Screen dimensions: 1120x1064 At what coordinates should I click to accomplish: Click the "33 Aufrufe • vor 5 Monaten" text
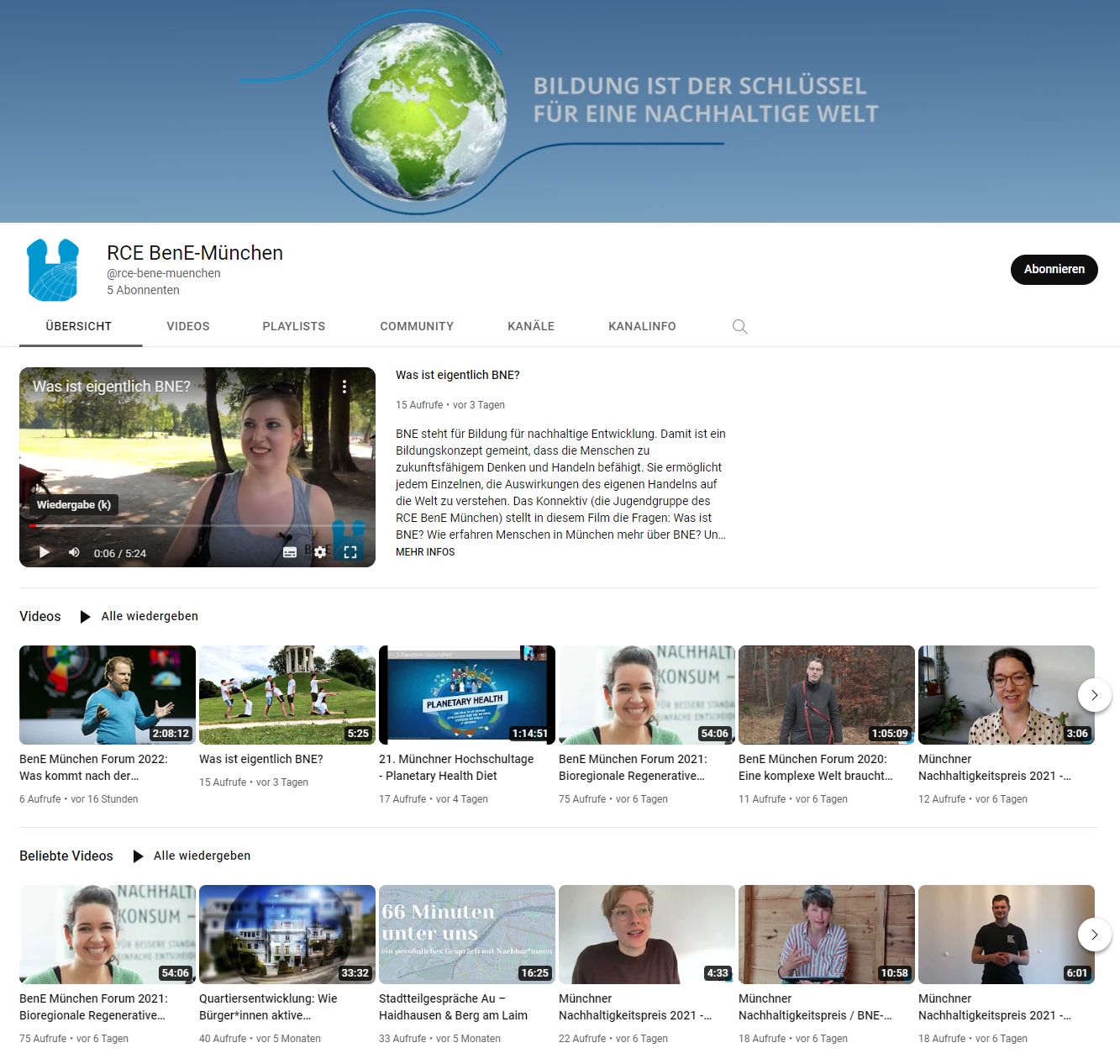[x=439, y=1039]
